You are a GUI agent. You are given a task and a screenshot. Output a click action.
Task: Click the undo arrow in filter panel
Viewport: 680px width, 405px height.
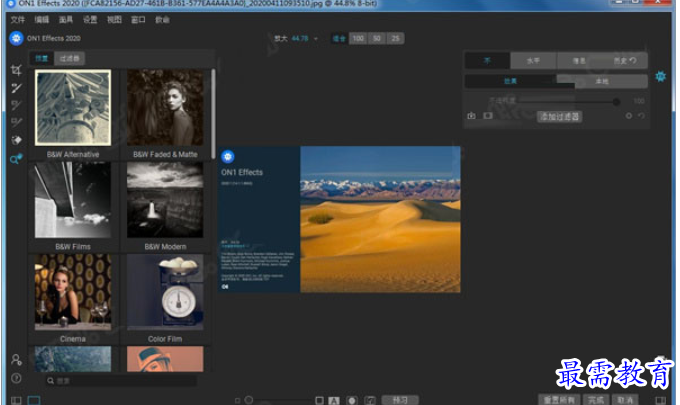[640, 117]
